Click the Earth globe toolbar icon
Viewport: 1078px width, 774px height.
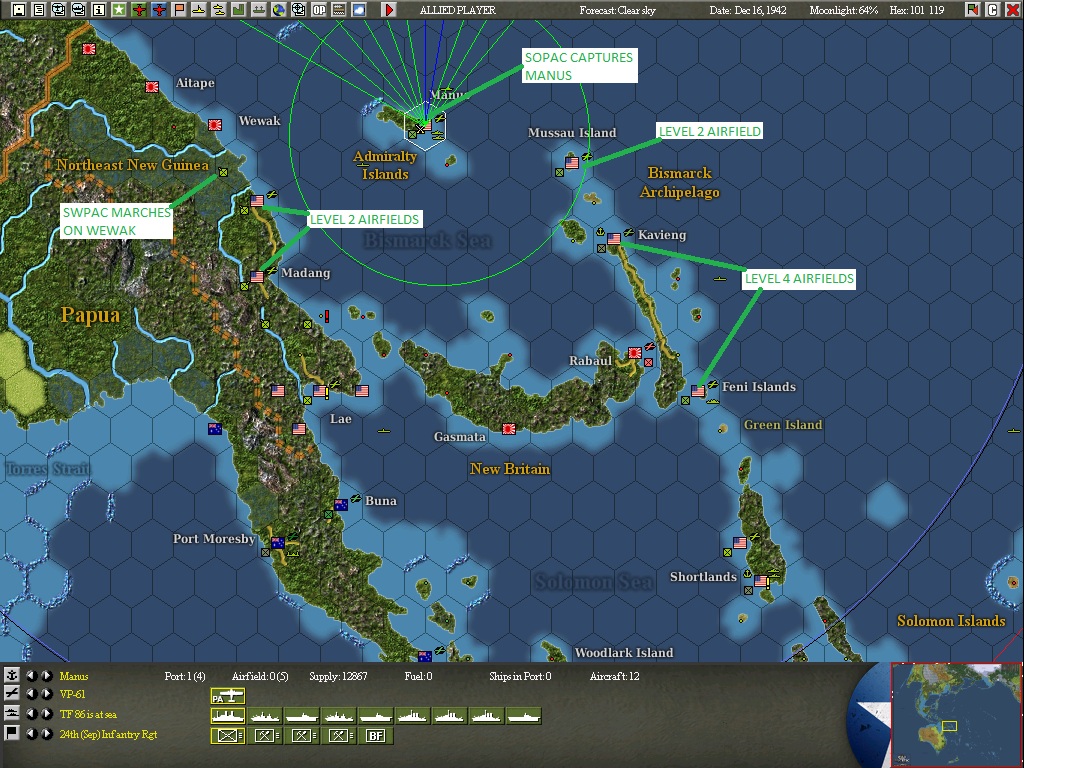(278, 10)
